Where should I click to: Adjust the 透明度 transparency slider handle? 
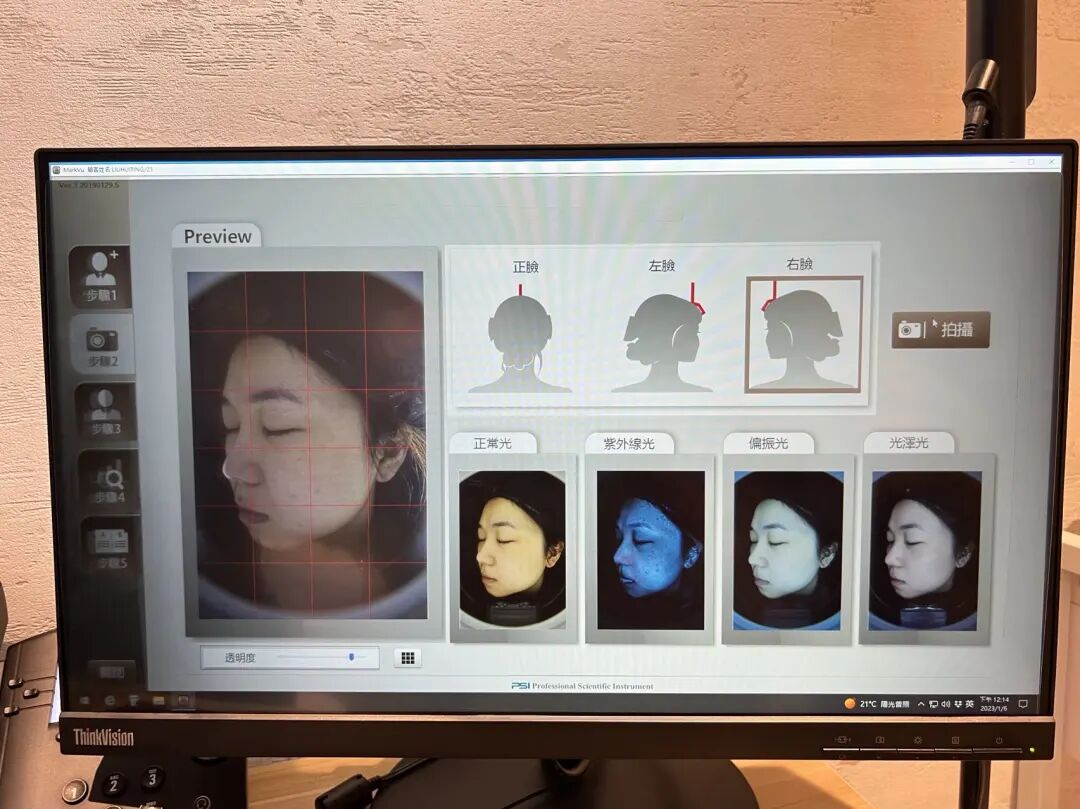351,658
